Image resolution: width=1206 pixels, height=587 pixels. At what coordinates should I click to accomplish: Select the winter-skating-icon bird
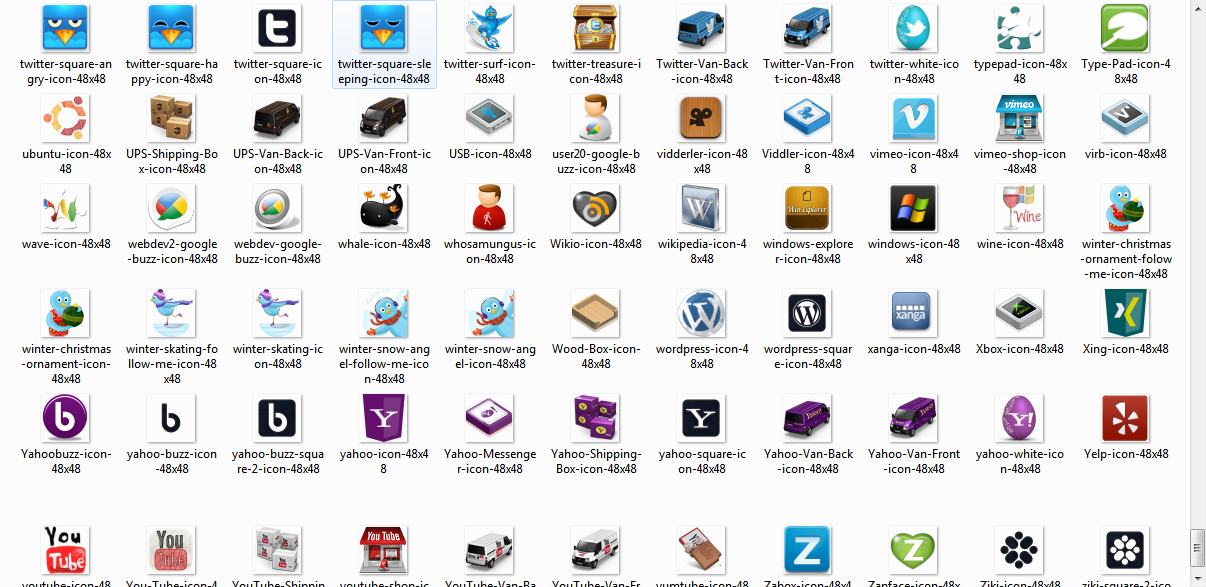278,314
